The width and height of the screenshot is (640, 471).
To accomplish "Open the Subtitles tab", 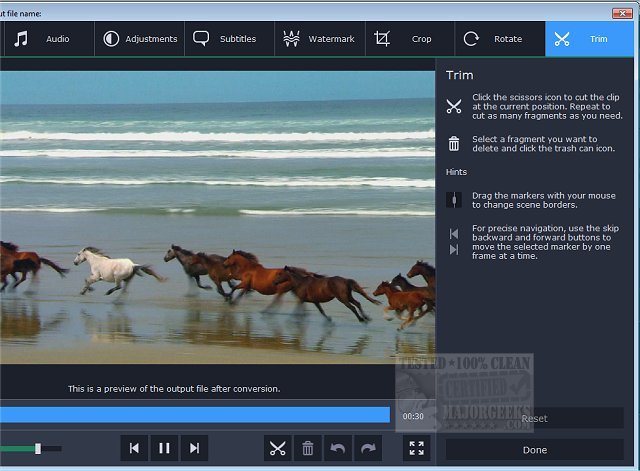I will click(225, 39).
